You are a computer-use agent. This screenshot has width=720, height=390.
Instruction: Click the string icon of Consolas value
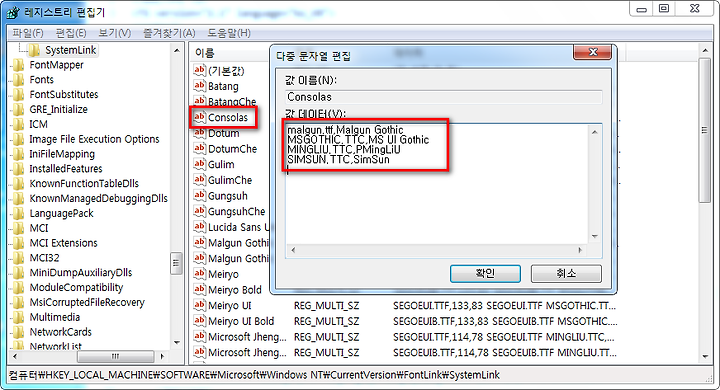pos(199,117)
